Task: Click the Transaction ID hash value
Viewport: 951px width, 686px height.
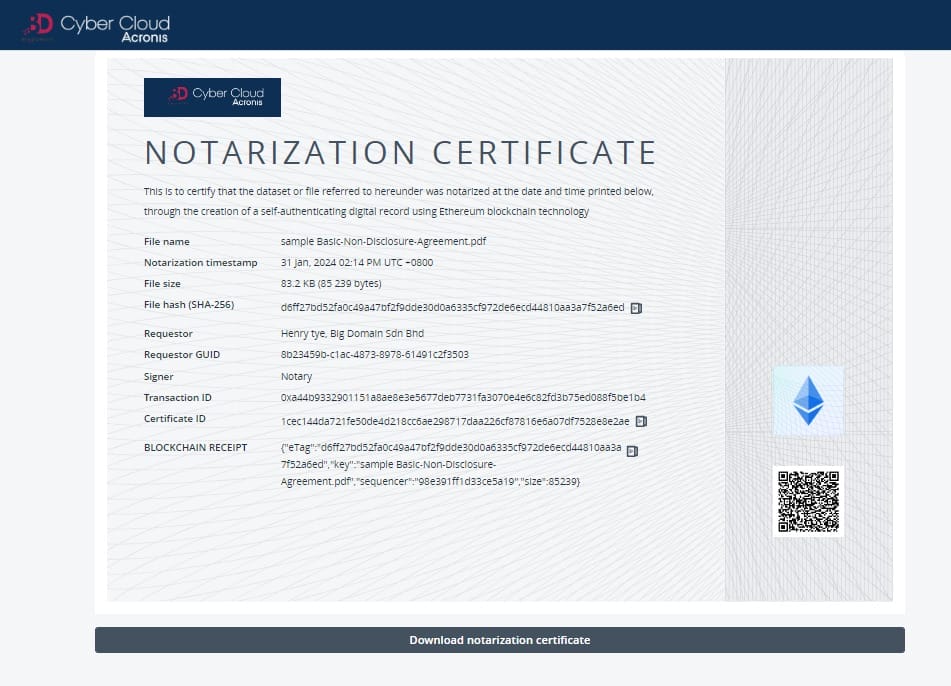Action: click(463, 398)
